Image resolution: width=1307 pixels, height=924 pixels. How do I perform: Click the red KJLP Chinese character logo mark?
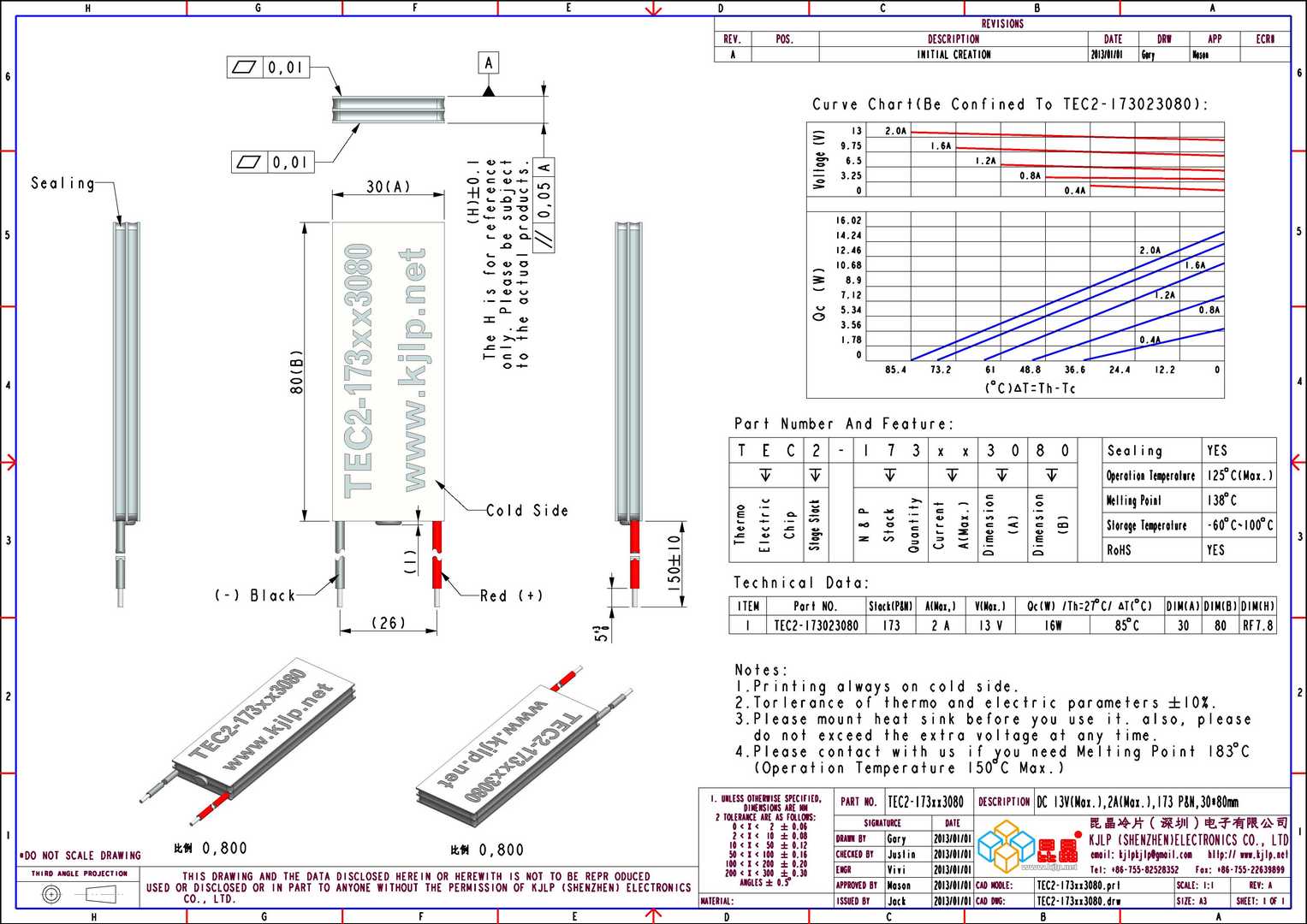click(x=1058, y=848)
